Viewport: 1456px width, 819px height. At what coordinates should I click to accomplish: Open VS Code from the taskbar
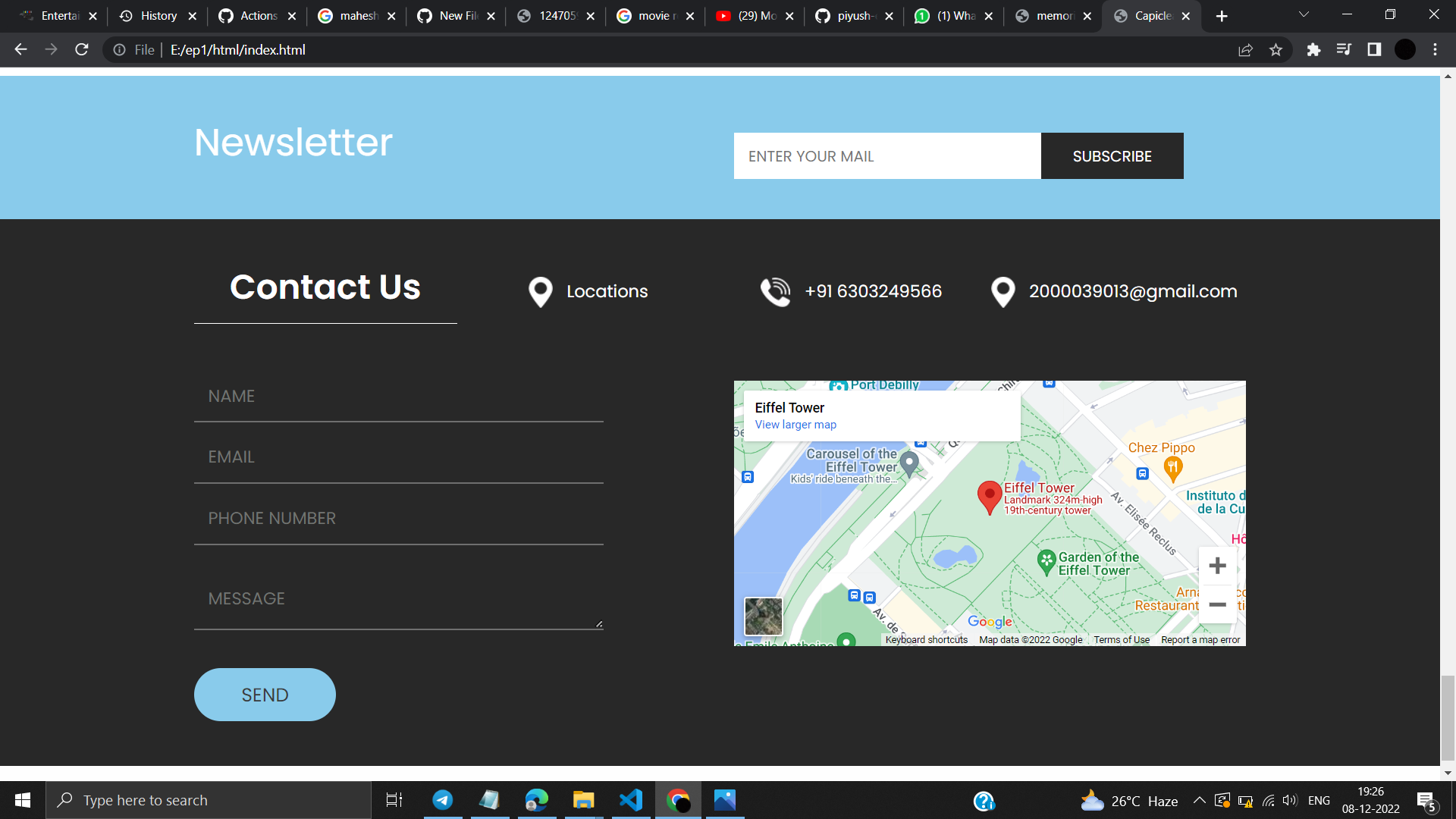click(x=630, y=800)
